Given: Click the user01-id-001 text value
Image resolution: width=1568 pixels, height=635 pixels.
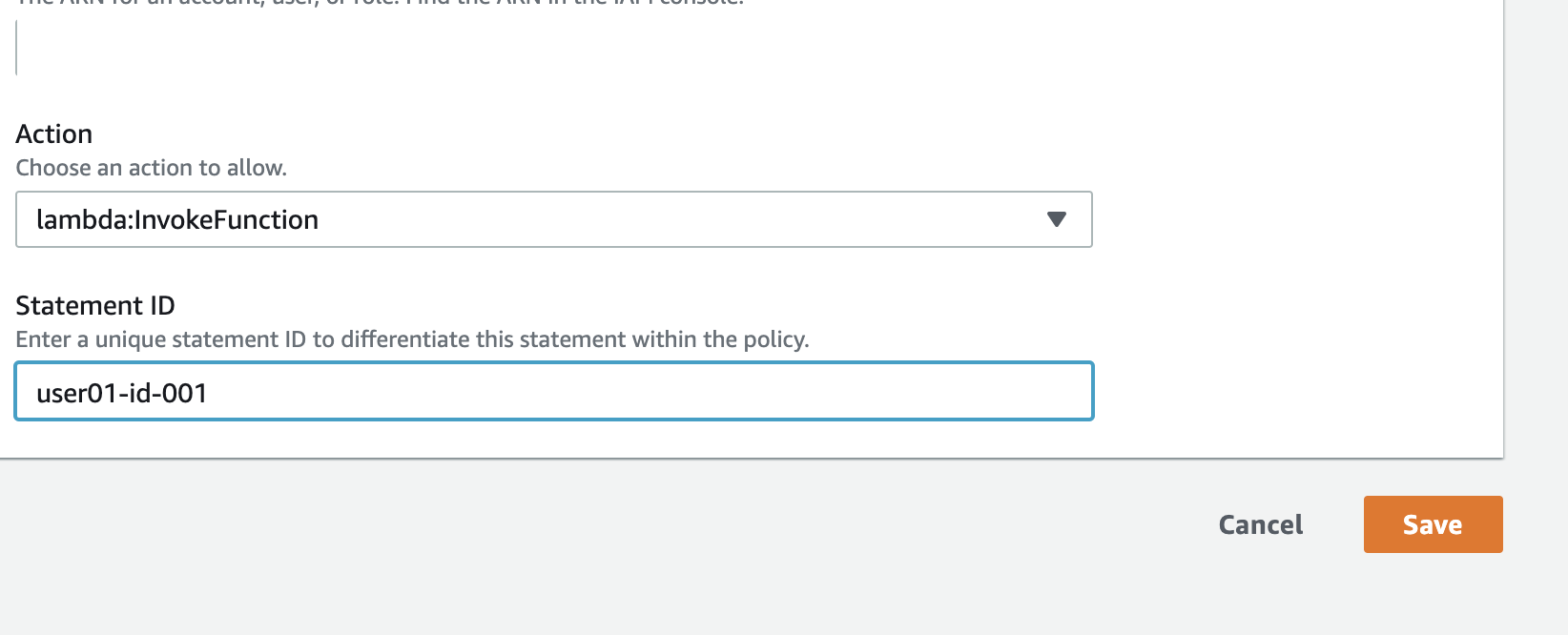Looking at the screenshot, I should (x=122, y=393).
